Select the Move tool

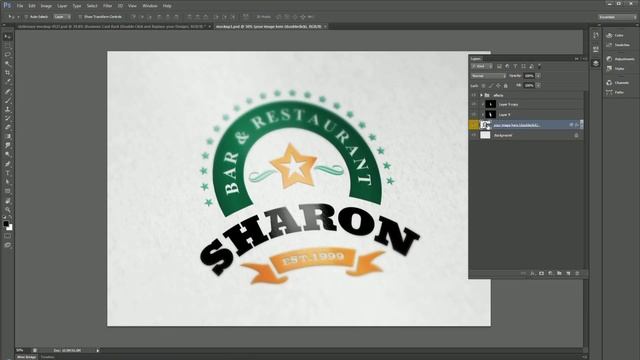pyautogui.click(x=7, y=37)
